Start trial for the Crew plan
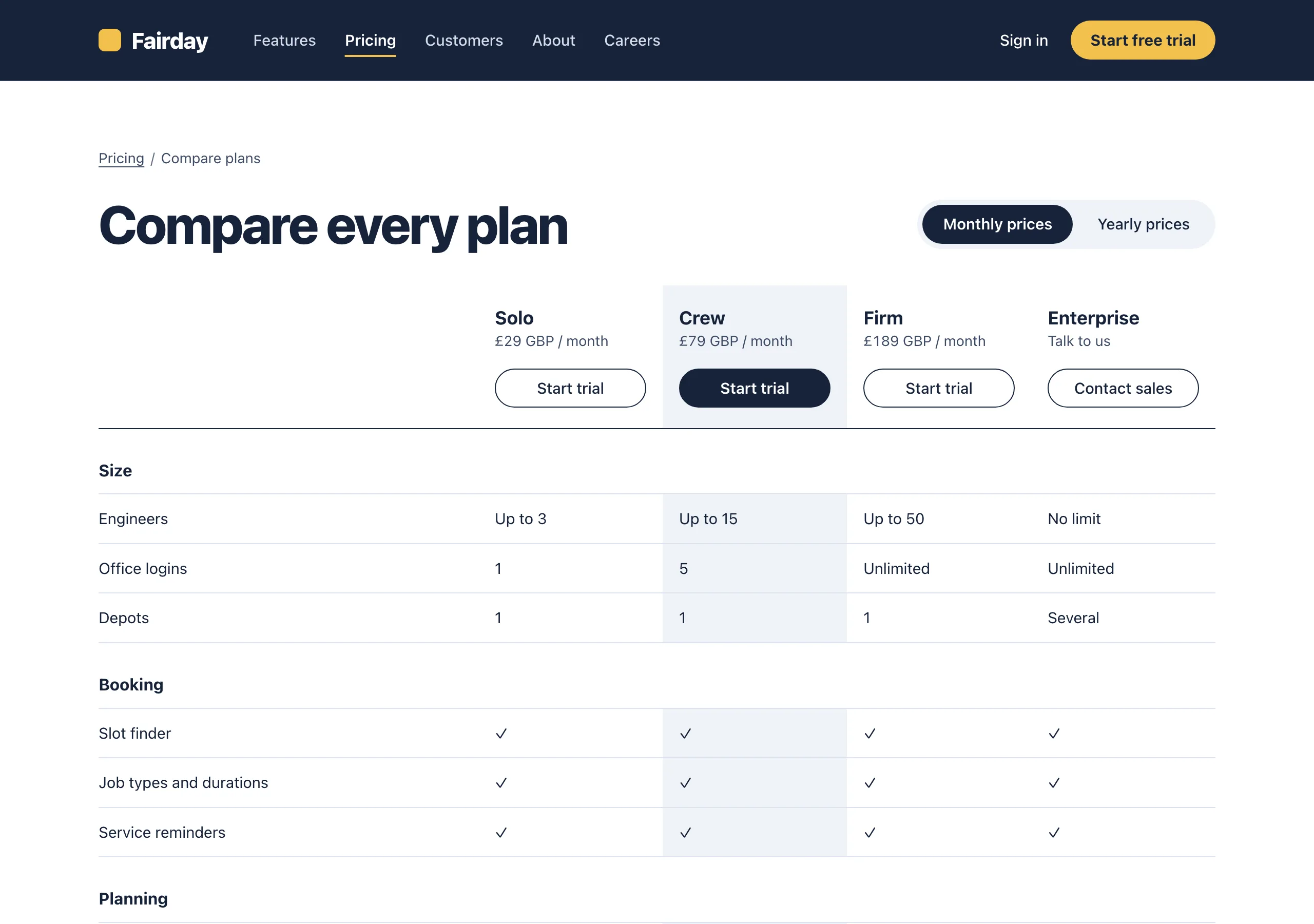 point(755,388)
